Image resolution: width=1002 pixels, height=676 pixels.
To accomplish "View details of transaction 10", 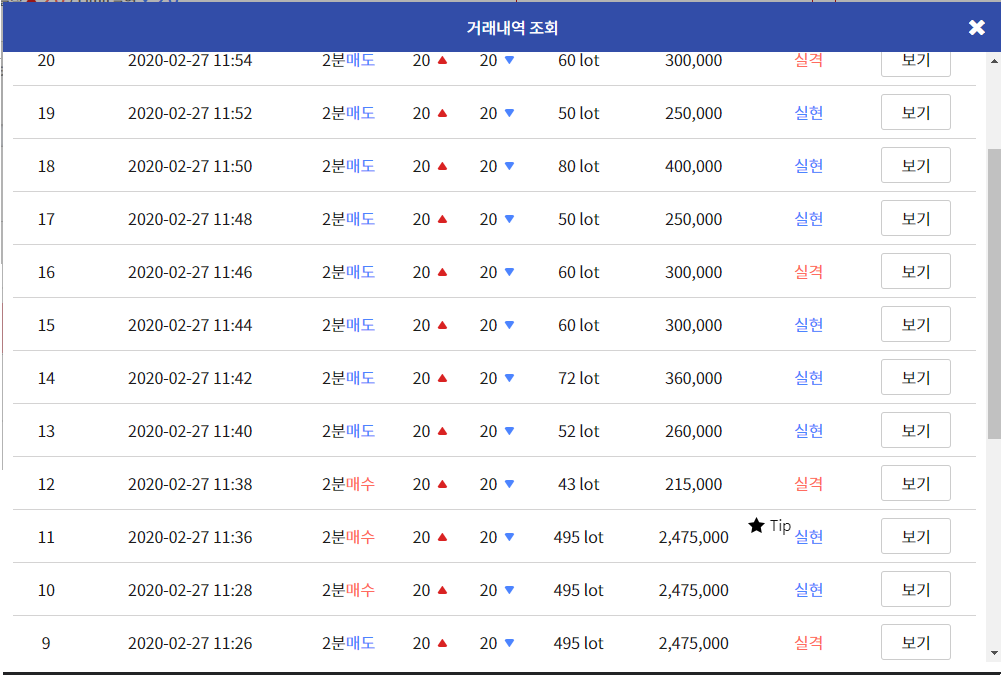I will click(915, 590).
